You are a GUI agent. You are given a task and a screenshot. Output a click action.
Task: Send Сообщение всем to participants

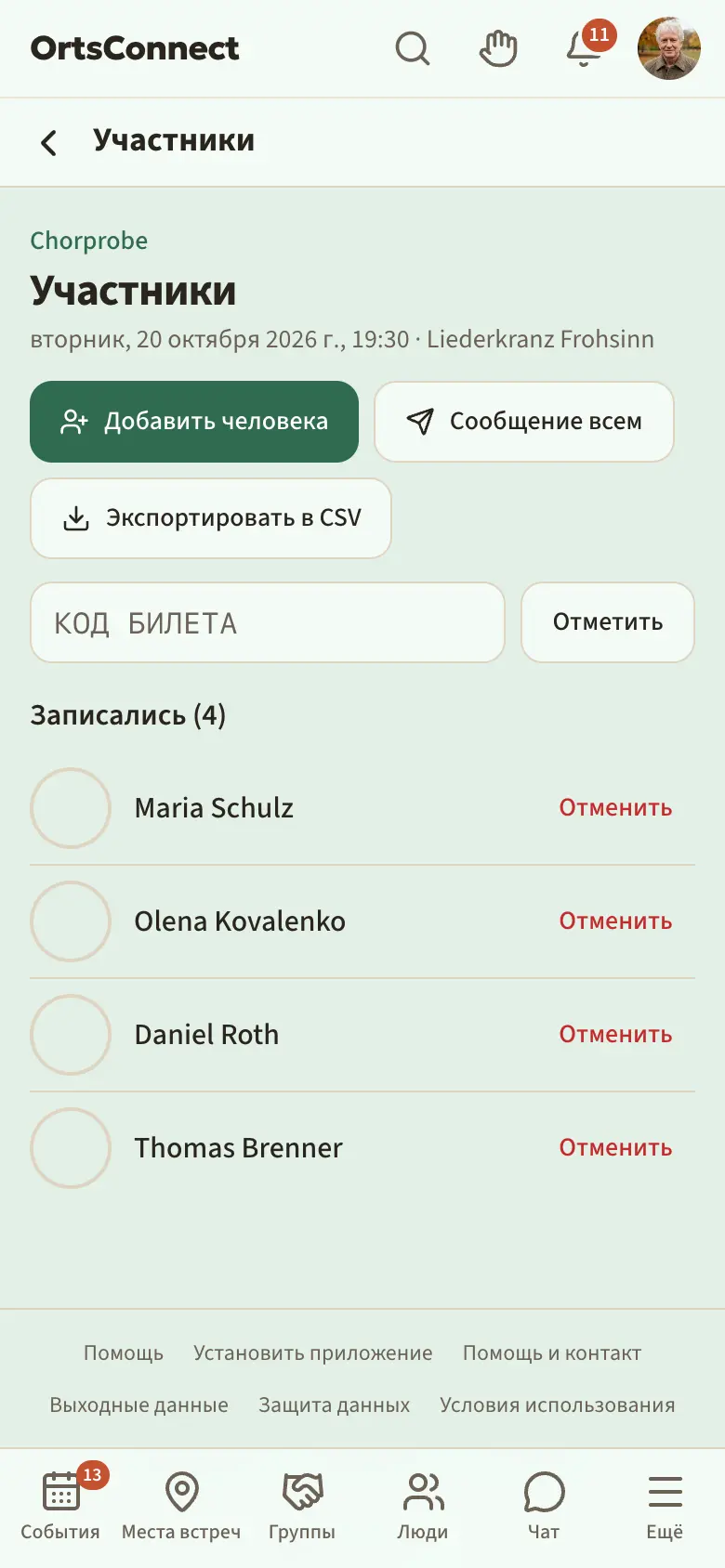coord(524,422)
